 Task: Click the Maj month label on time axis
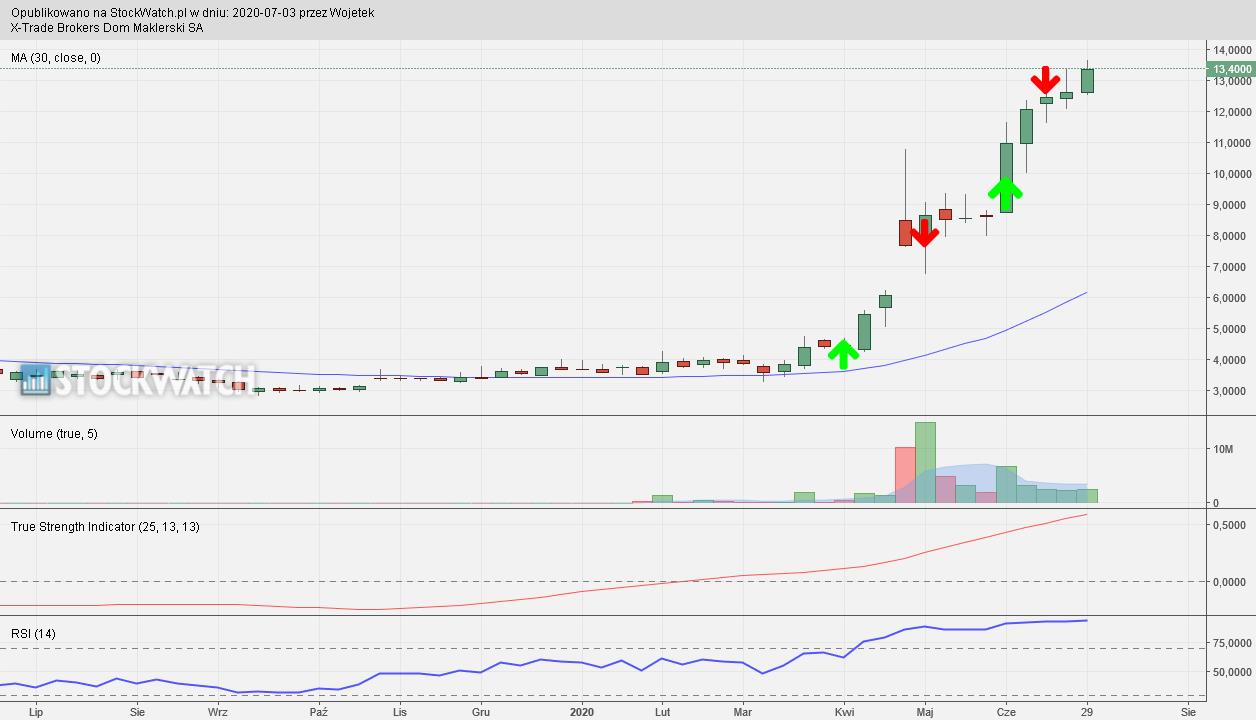(925, 712)
